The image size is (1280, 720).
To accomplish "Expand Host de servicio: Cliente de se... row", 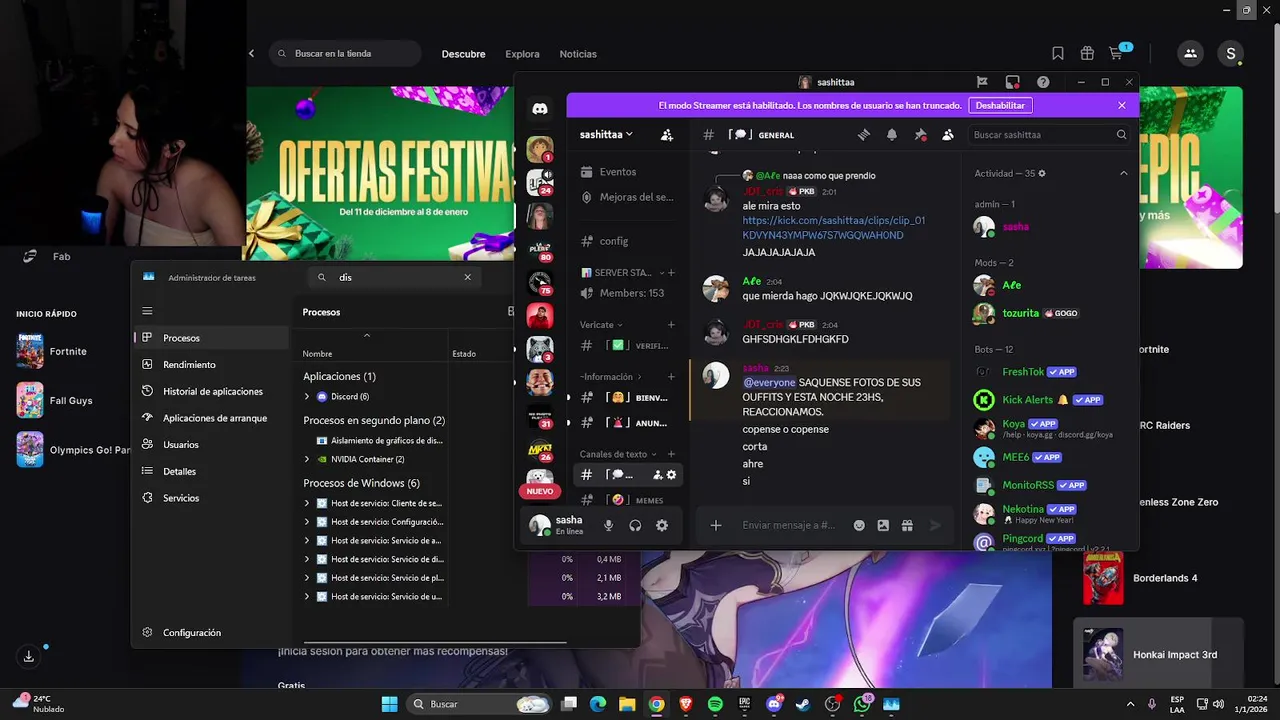I will (x=307, y=504).
